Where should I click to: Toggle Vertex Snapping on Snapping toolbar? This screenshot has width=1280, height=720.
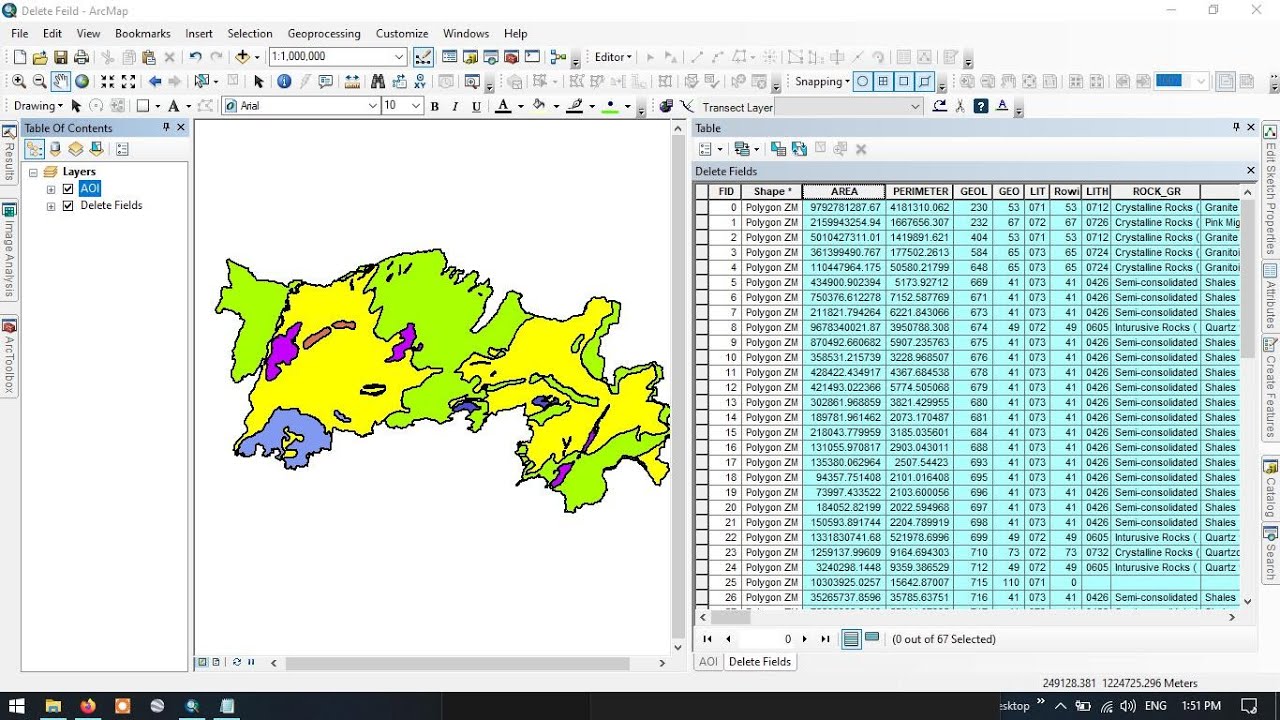pos(904,82)
